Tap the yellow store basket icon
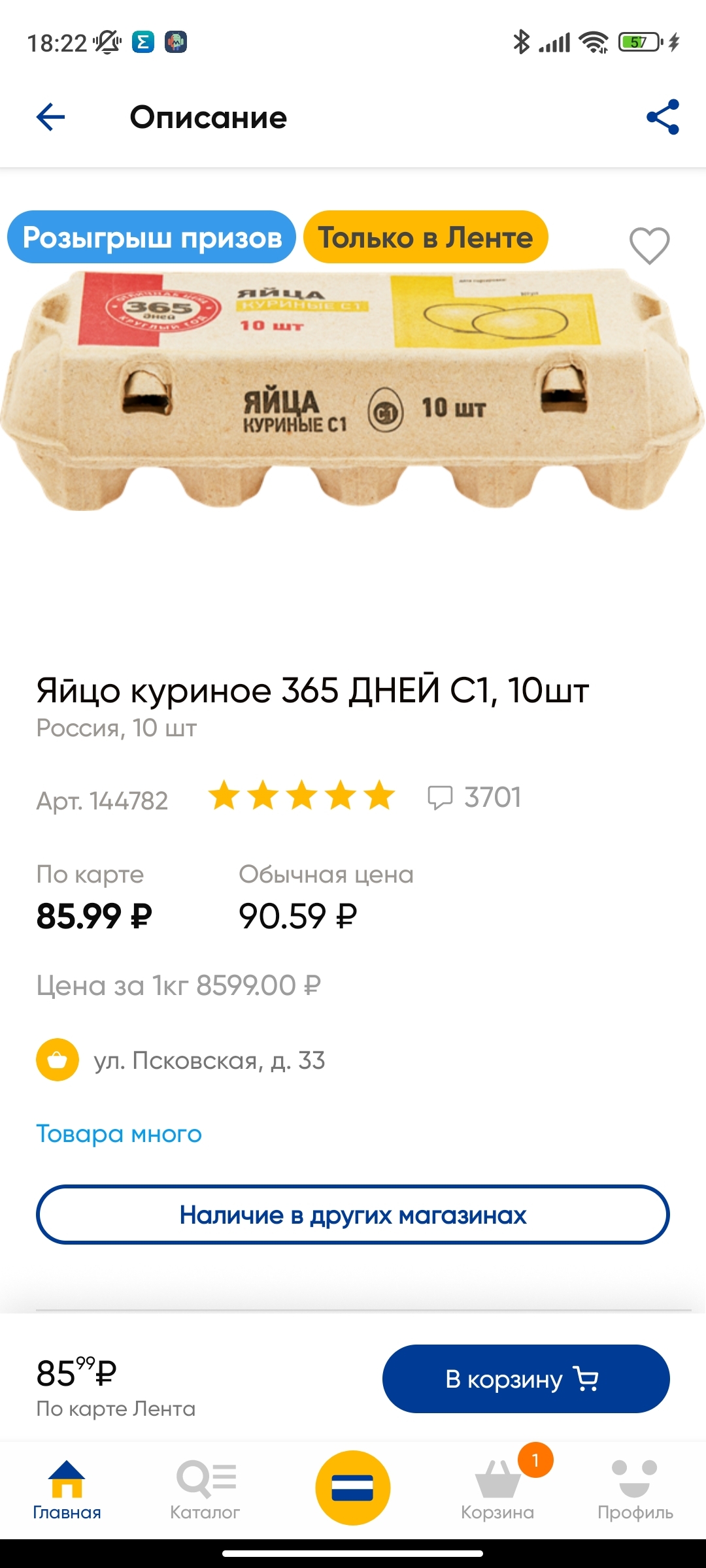Screen dimensions: 706x1568 [x=58, y=1060]
